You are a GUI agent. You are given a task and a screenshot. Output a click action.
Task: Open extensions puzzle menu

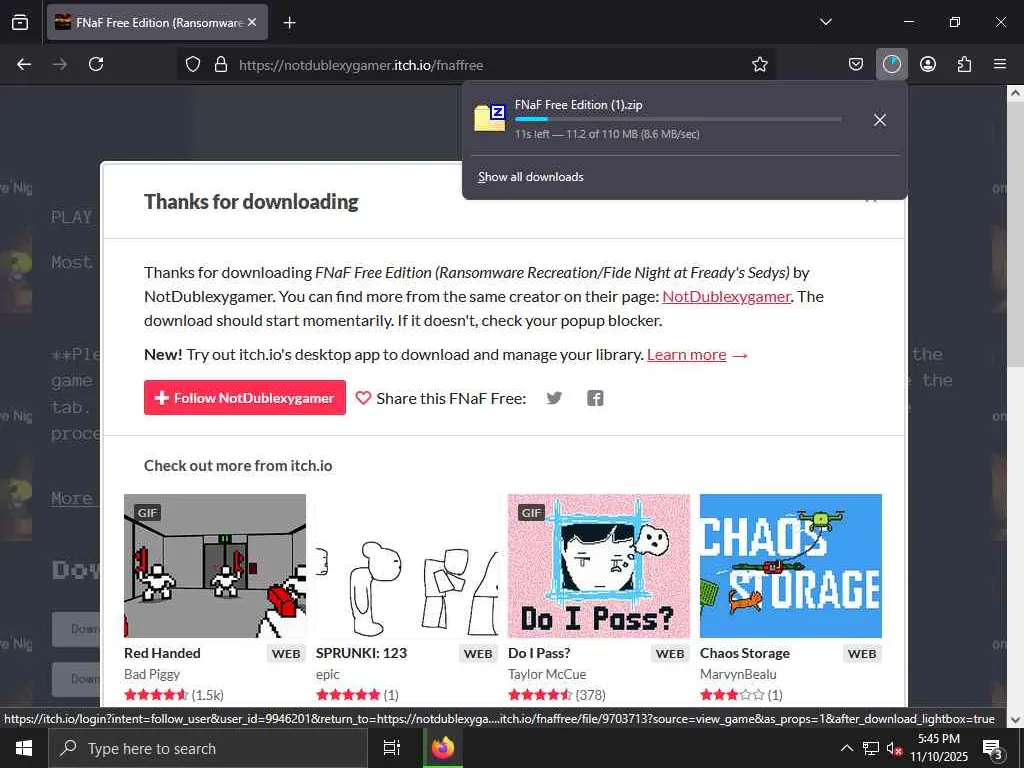pyautogui.click(x=964, y=64)
